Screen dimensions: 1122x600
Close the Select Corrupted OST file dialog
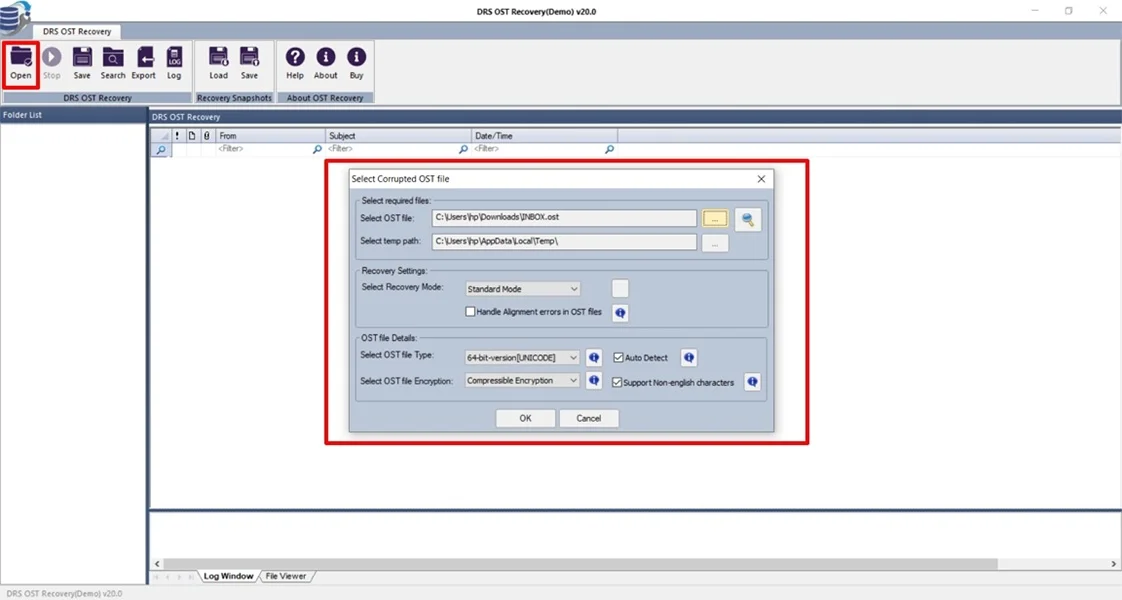(761, 179)
